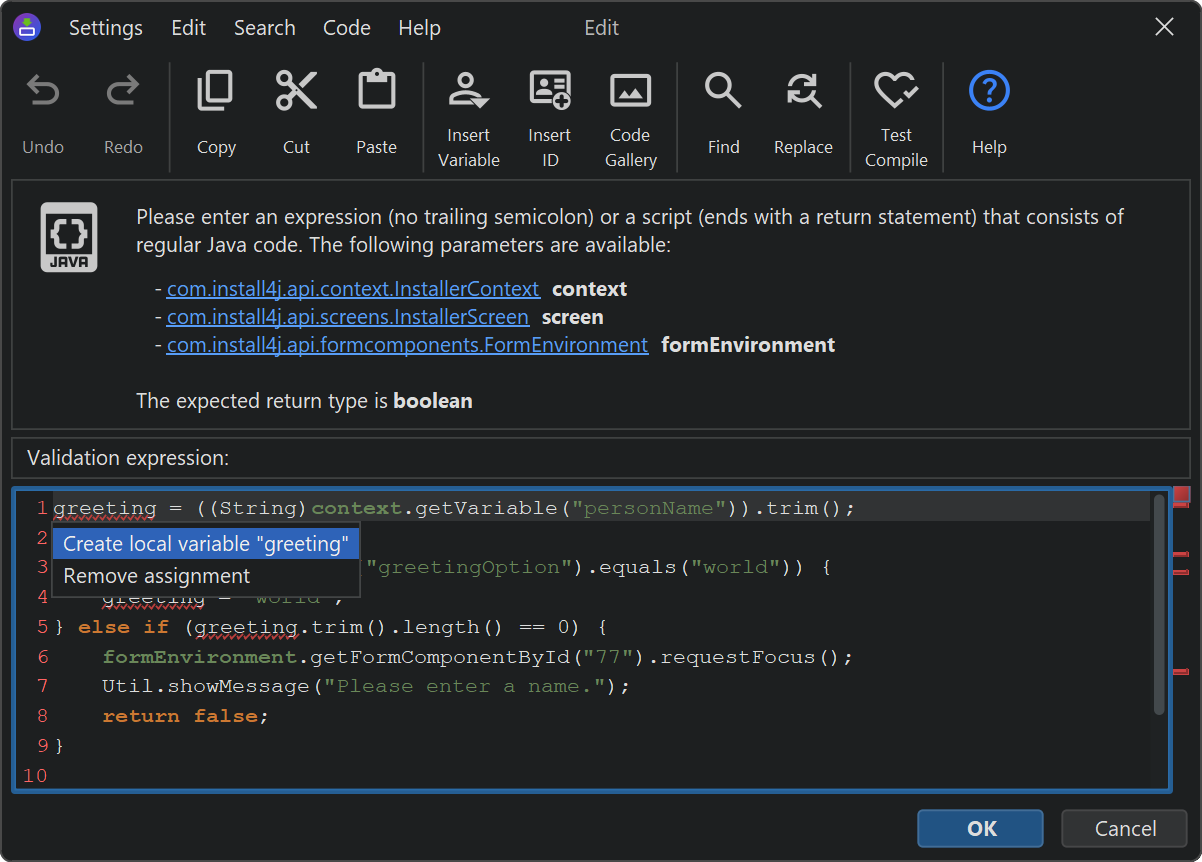Run Test Compile
This screenshot has height=862, width=1202.
coord(896,92)
